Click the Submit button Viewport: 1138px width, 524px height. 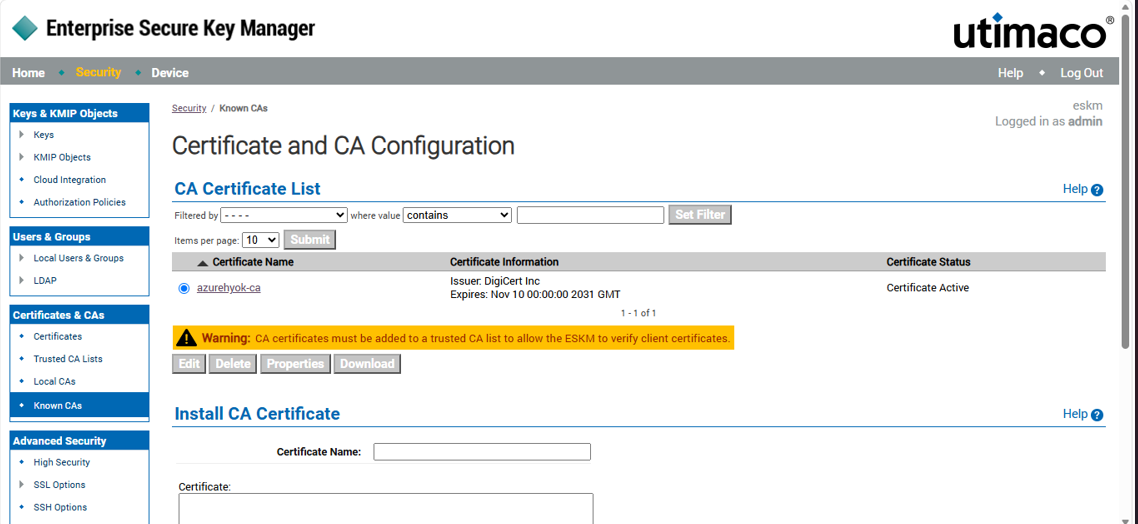[x=310, y=240]
